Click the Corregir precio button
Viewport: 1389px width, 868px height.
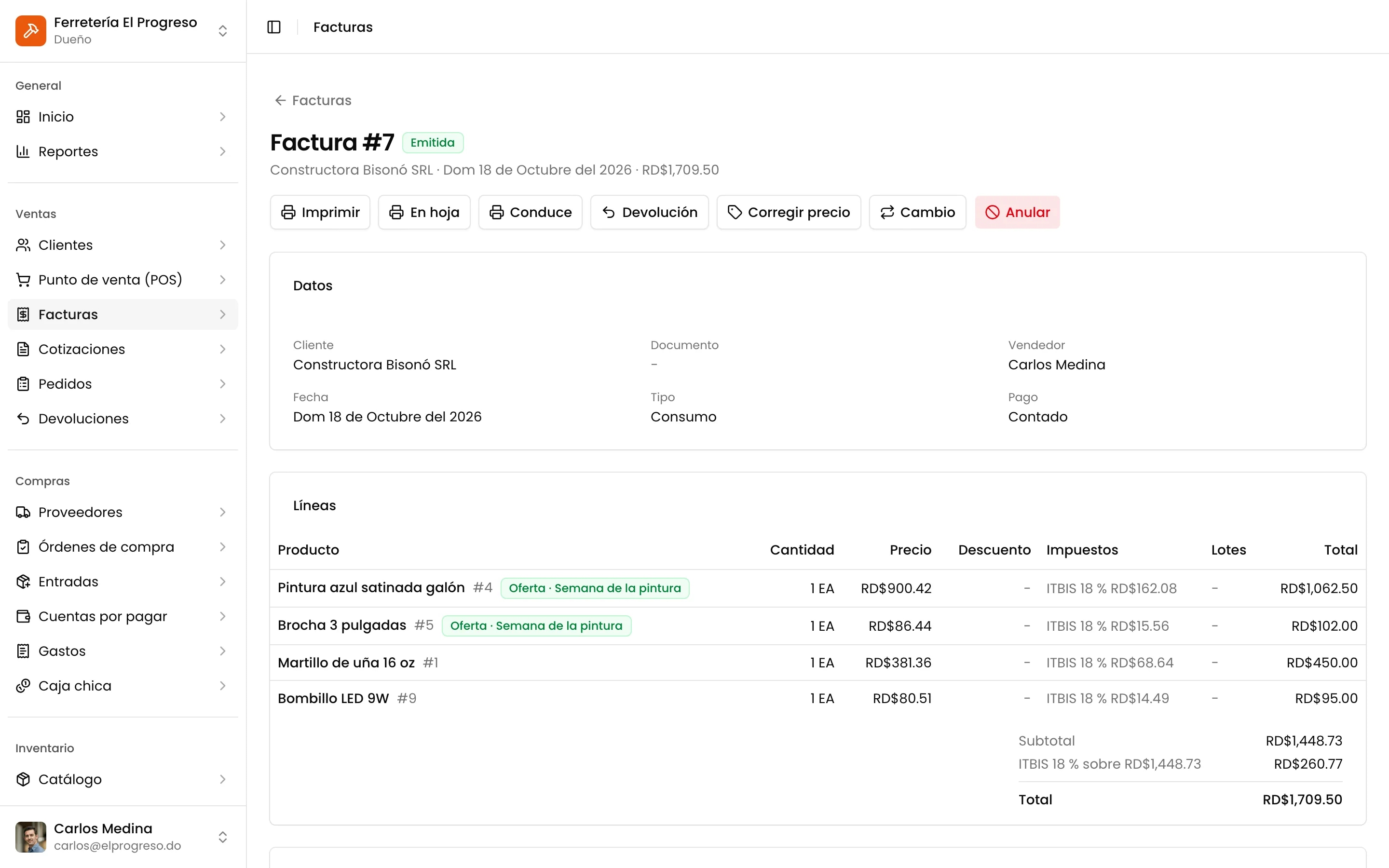789,212
